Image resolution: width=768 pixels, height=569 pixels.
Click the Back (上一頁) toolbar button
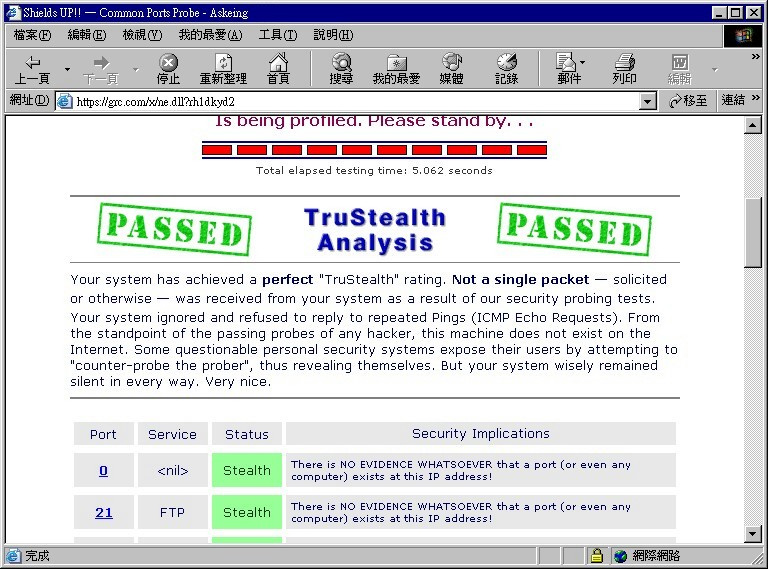32,70
